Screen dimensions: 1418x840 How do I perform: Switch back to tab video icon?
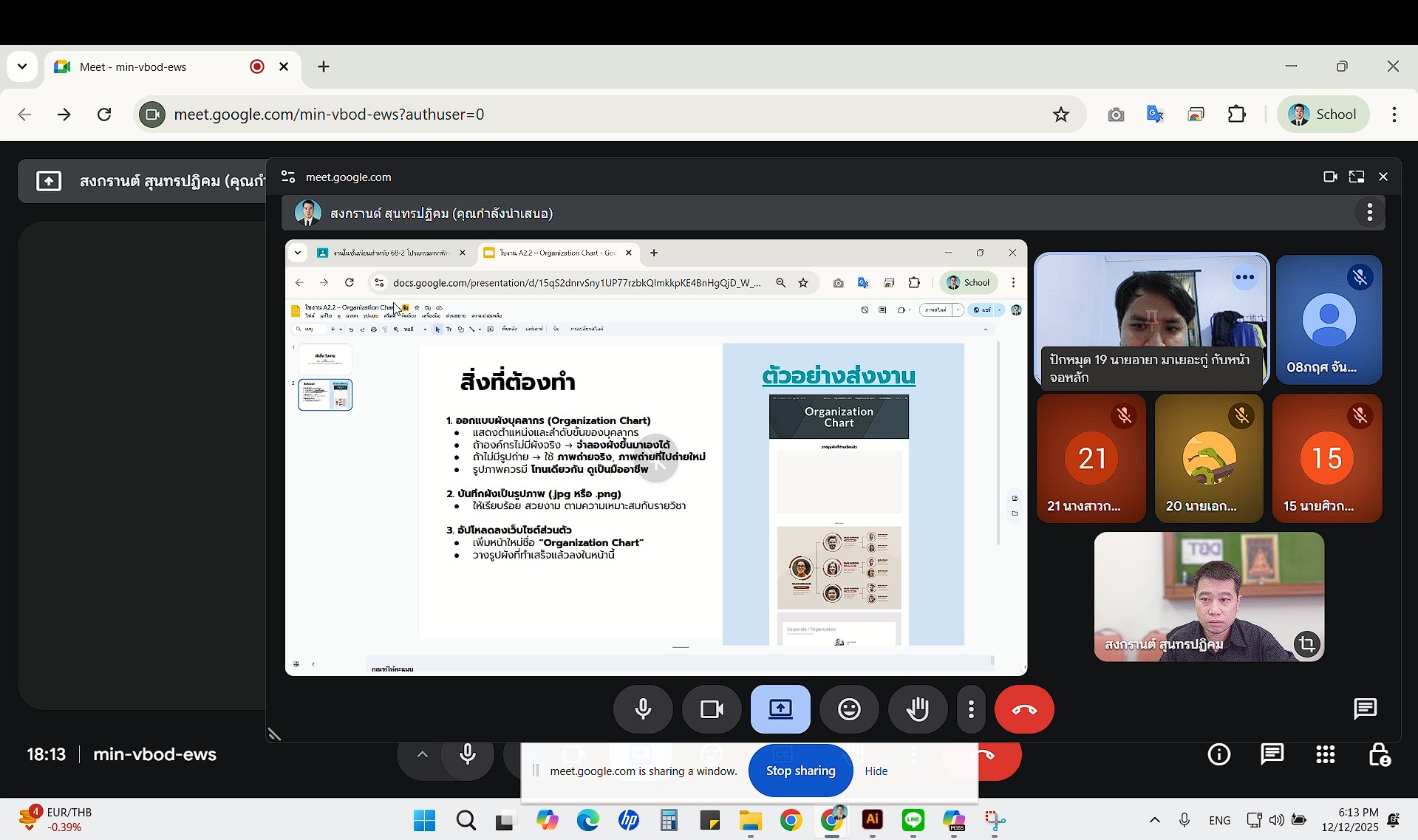point(1330,177)
